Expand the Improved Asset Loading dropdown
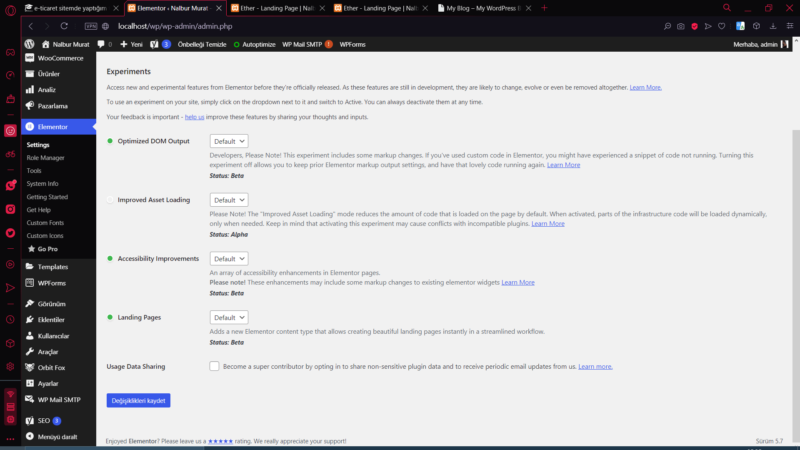Viewport: 800px width, 450px height. 229,200
